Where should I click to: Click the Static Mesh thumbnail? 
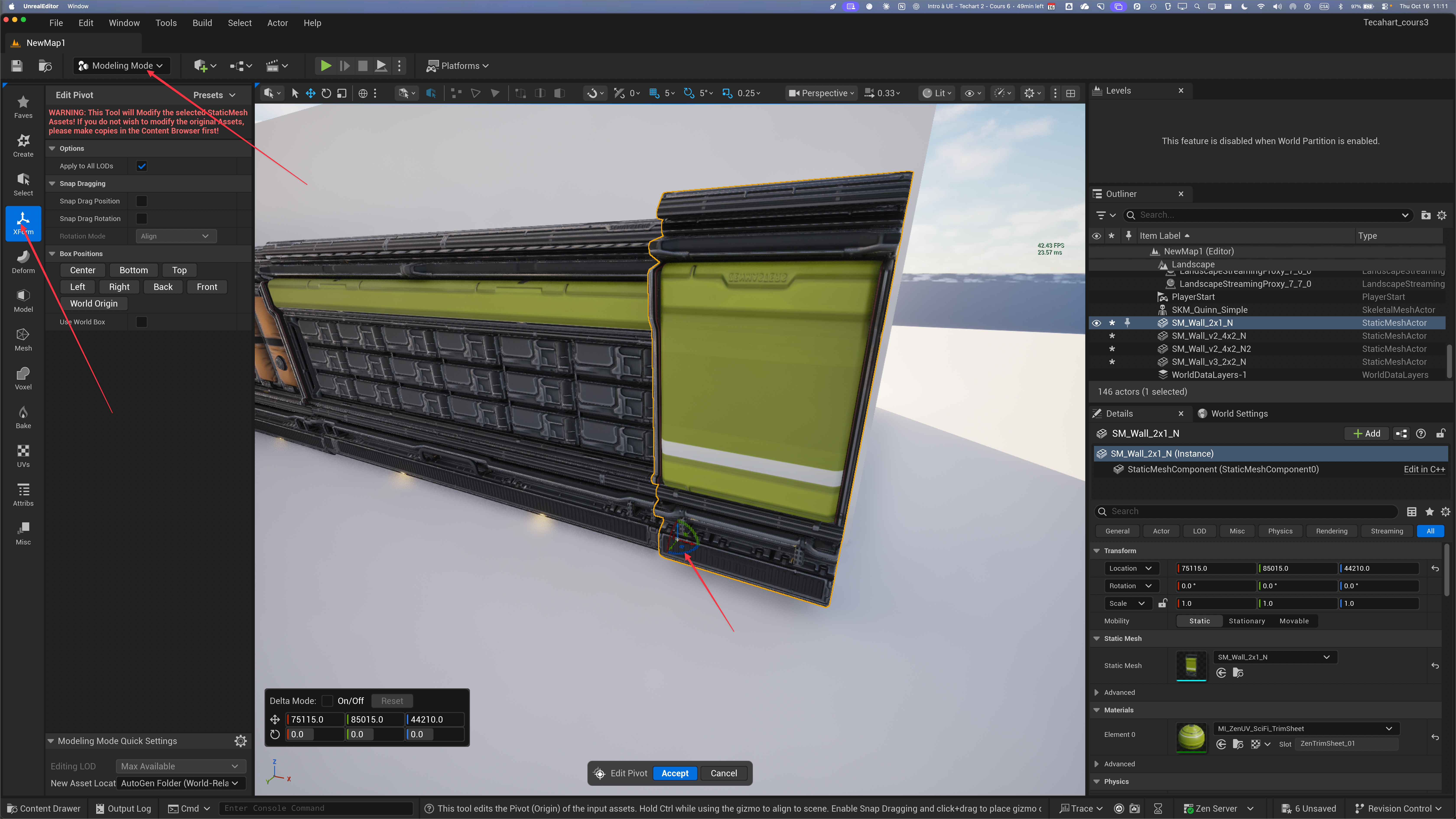(1191, 666)
